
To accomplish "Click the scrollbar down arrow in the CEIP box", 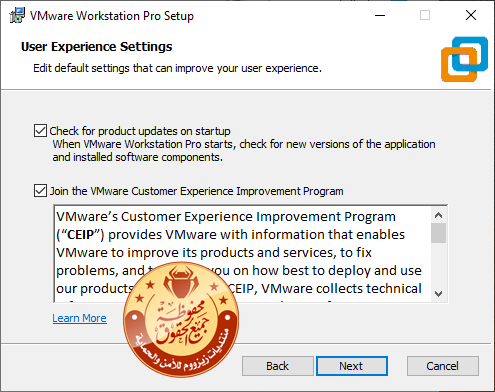I will 438,294.
